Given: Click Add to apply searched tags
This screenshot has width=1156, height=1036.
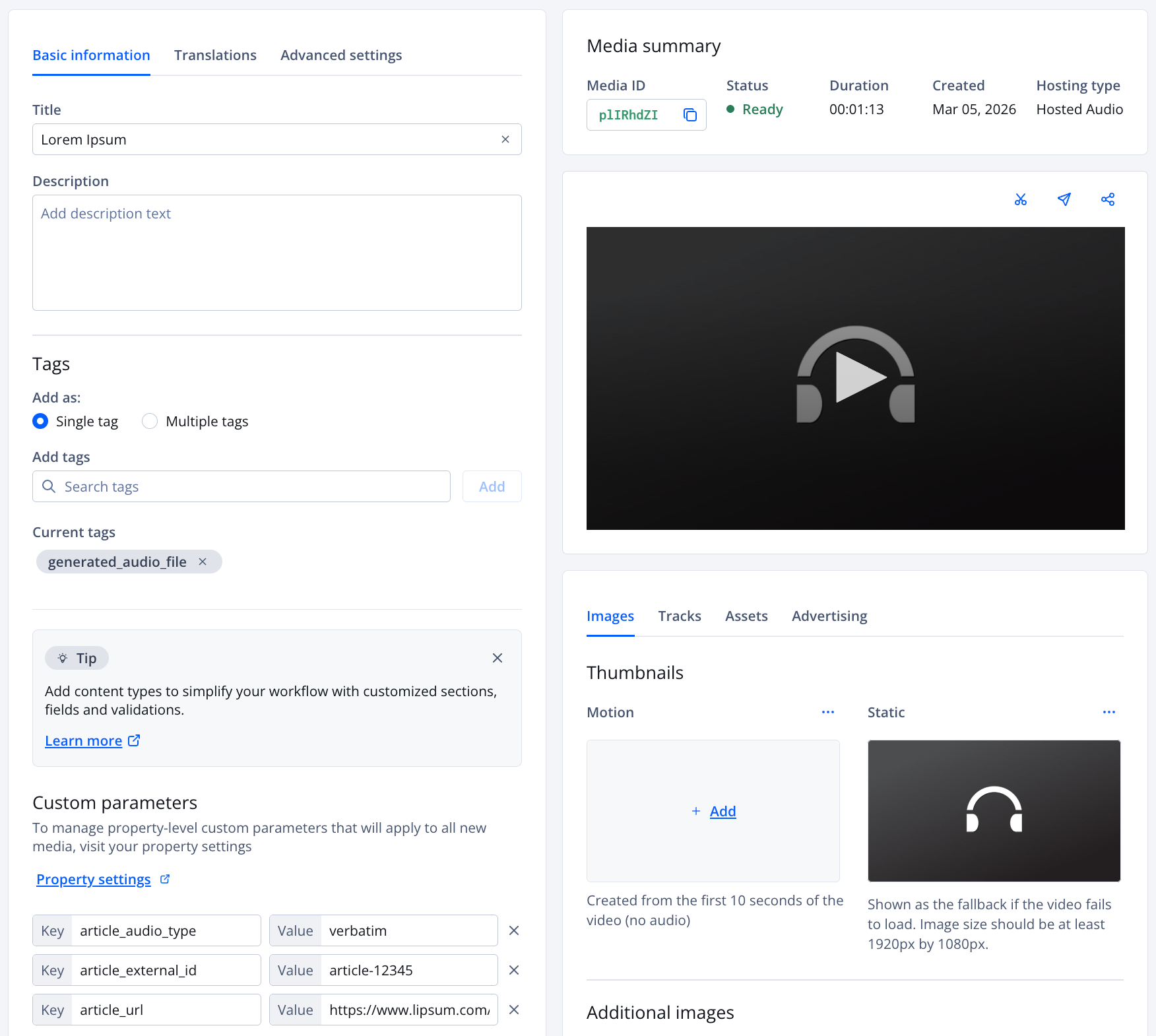Looking at the screenshot, I should (492, 486).
